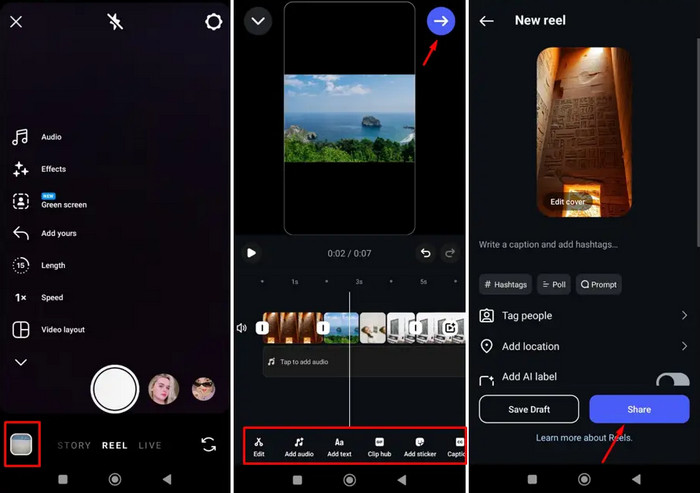Open Tag people row
700x493 pixels.
[x=583, y=316]
